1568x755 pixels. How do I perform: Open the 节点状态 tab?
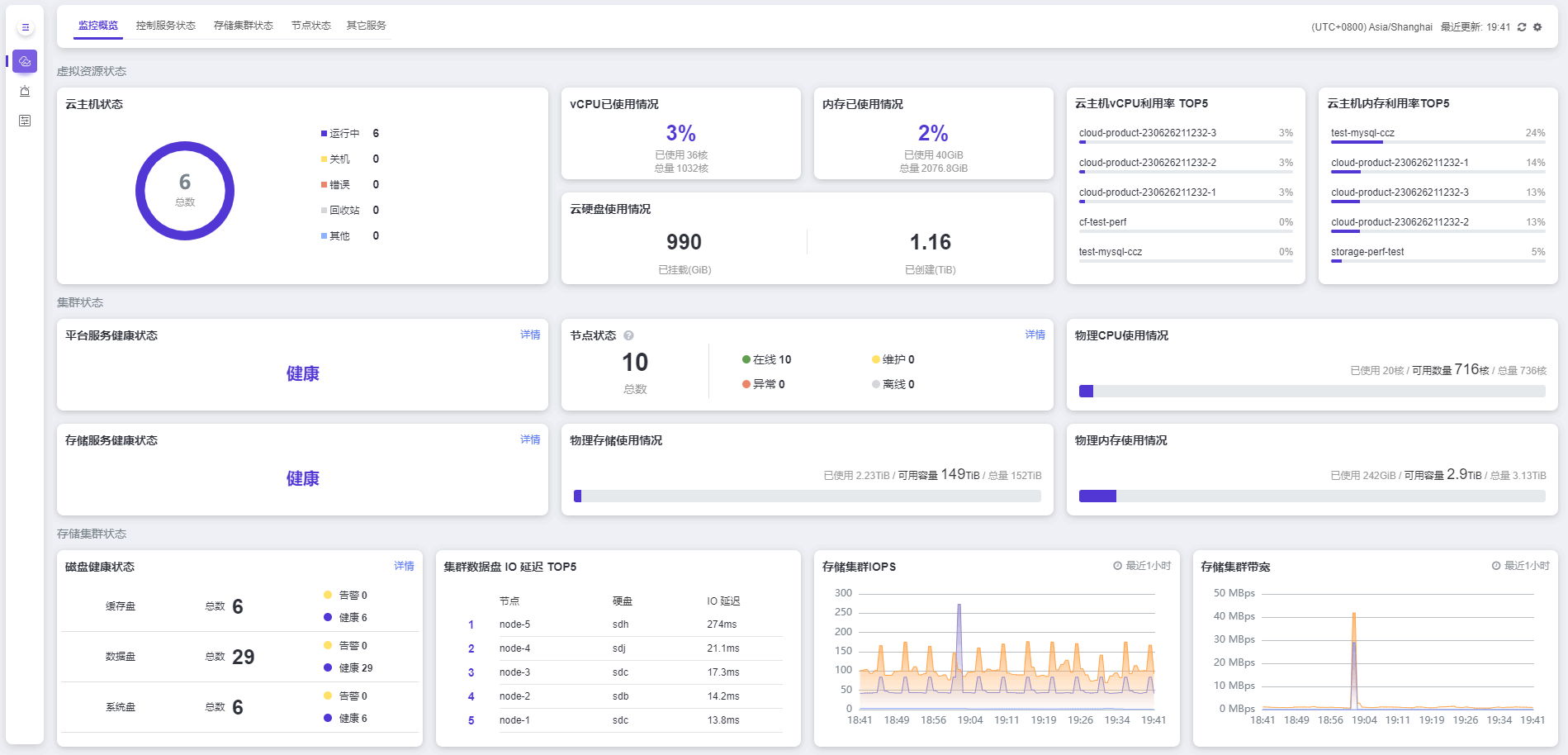[x=310, y=26]
